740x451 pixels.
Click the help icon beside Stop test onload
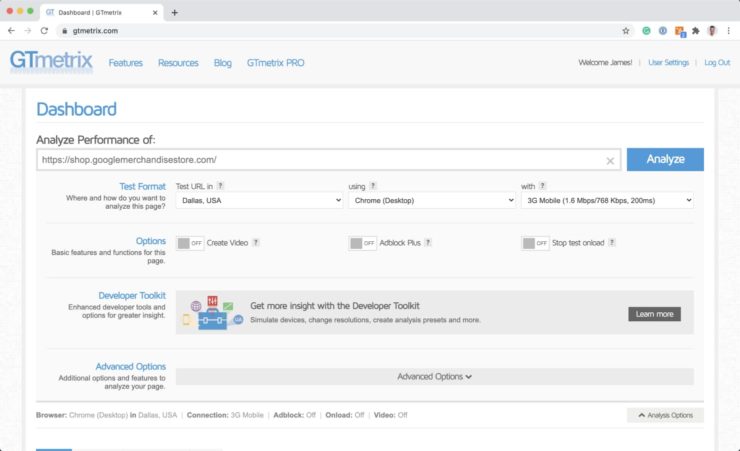(612, 242)
